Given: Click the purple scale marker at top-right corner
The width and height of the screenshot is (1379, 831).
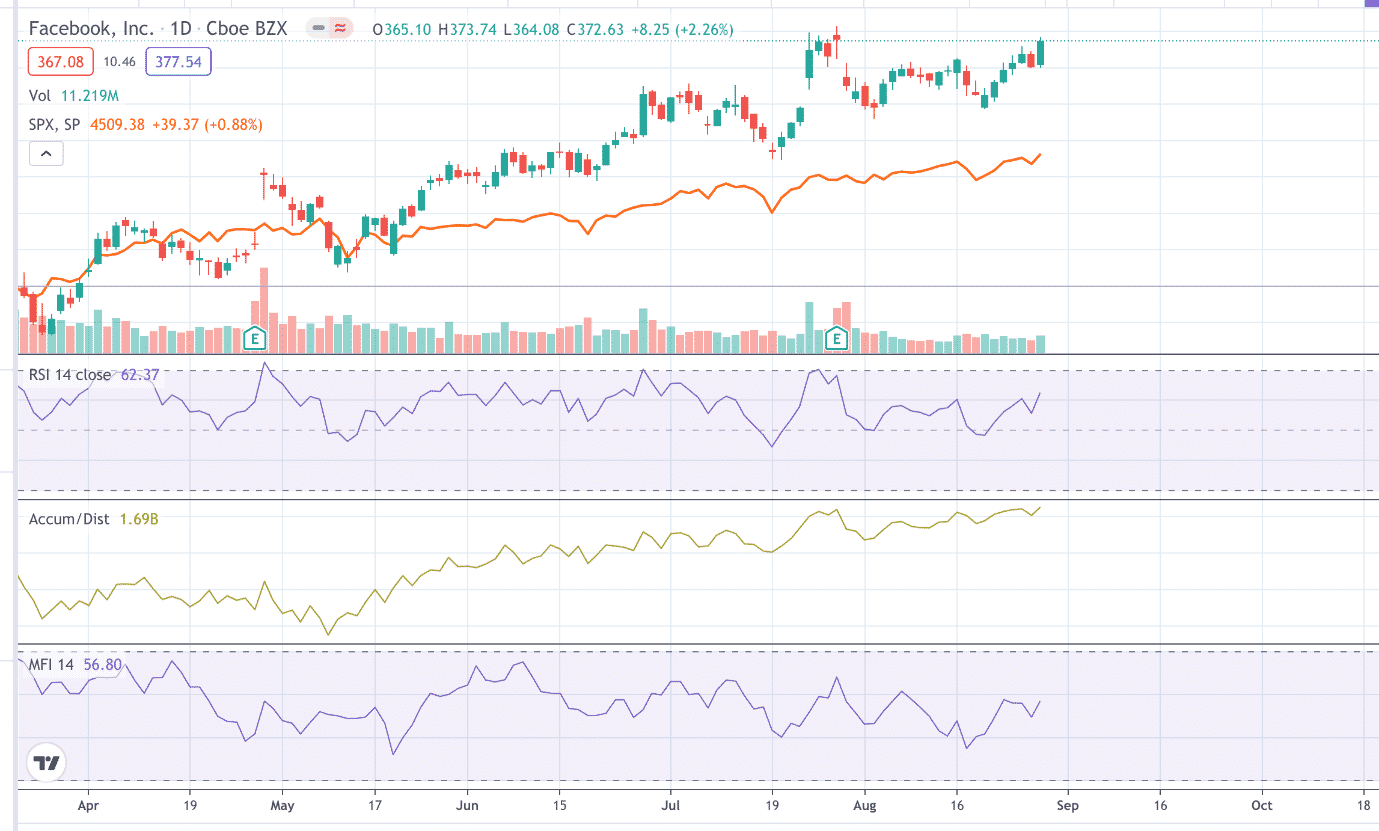Looking at the screenshot, I should 1370,4.
